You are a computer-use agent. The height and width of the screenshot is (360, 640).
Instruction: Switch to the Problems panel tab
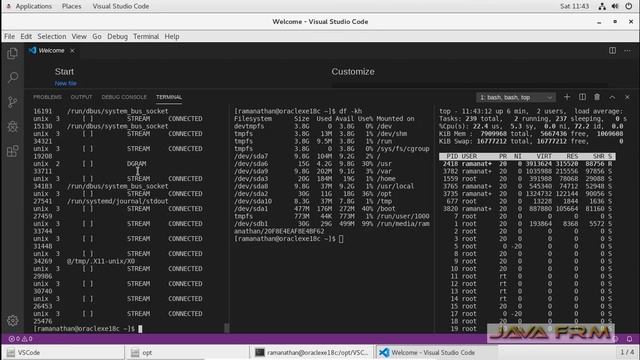point(47,97)
